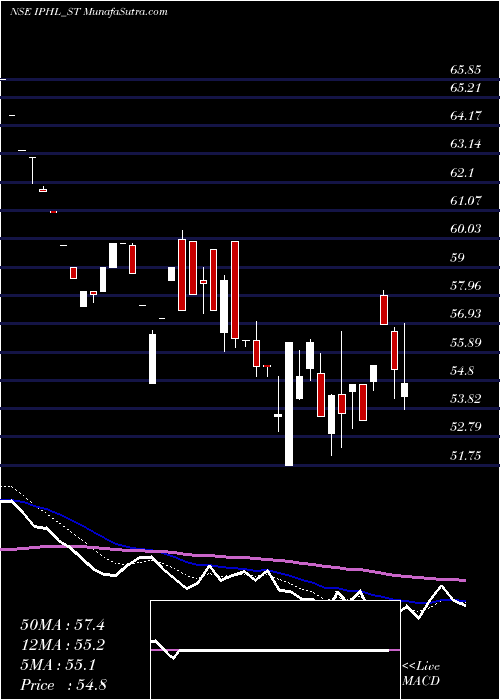The image size is (500, 700).
Task: Select the 65.21 price level label
Action: (x=466, y=88)
